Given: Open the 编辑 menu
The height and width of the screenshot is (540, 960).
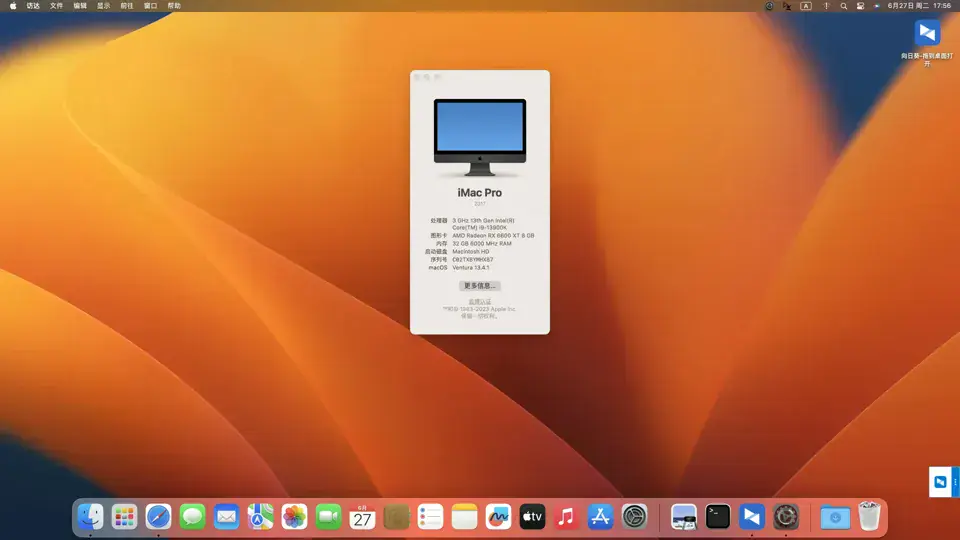Looking at the screenshot, I should coord(80,6).
